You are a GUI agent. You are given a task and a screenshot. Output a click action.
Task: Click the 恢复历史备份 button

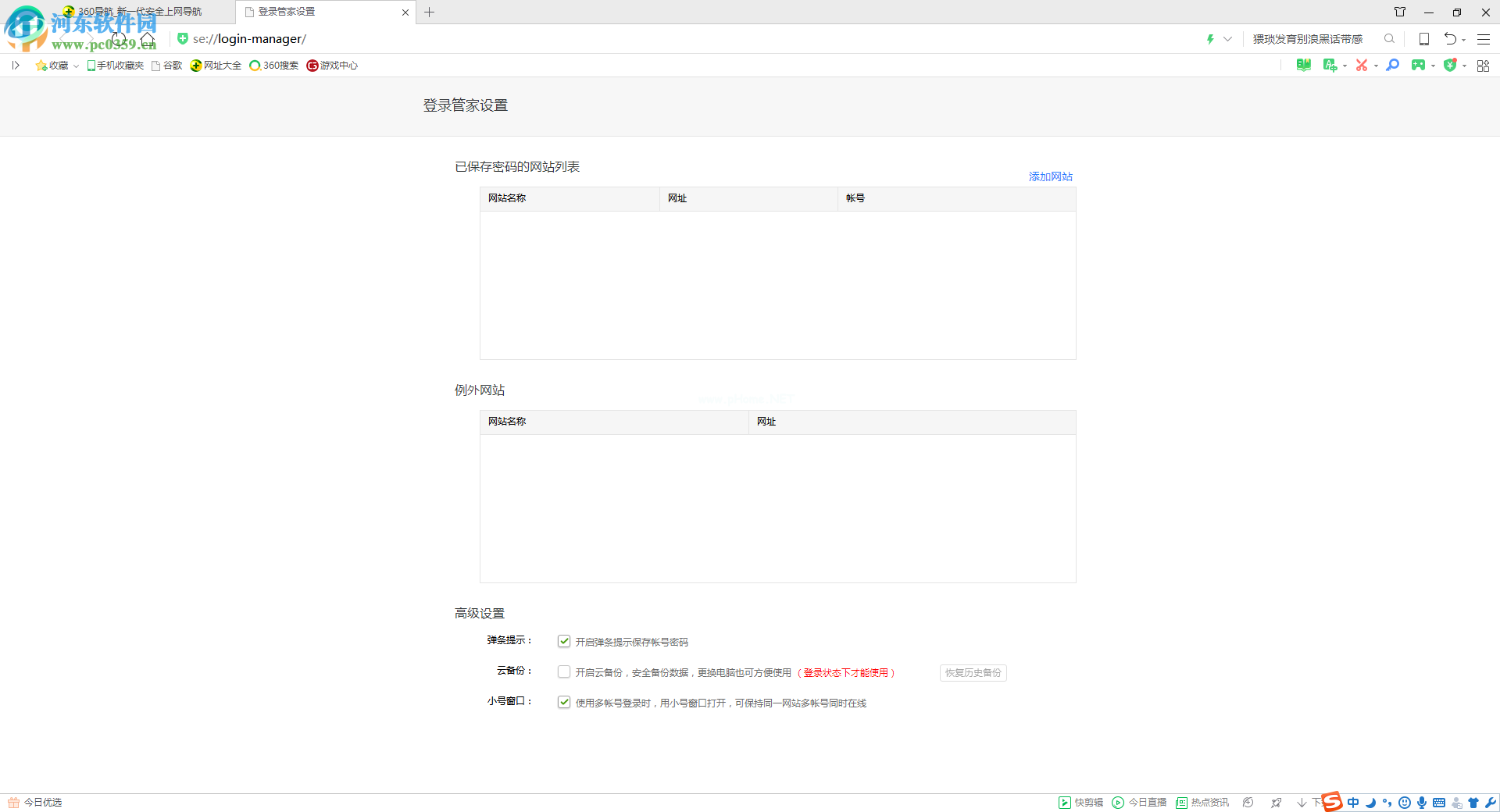click(x=973, y=672)
